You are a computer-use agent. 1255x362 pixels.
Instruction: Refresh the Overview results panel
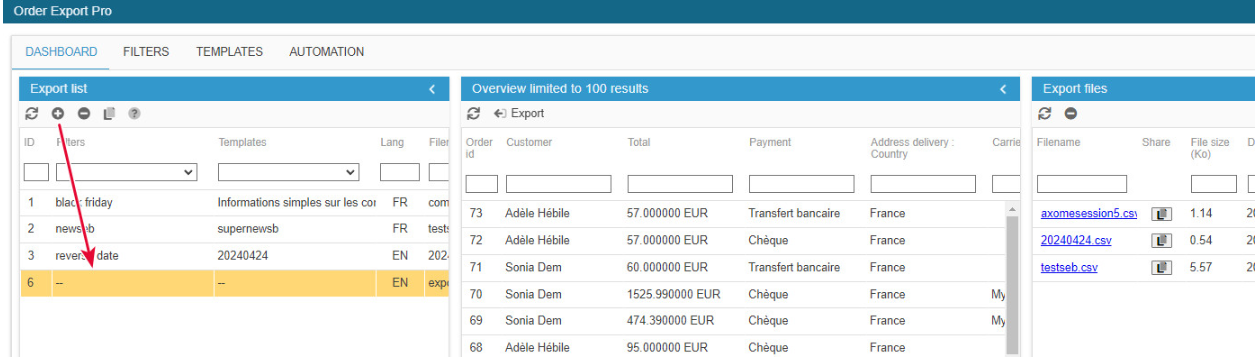(474, 114)
